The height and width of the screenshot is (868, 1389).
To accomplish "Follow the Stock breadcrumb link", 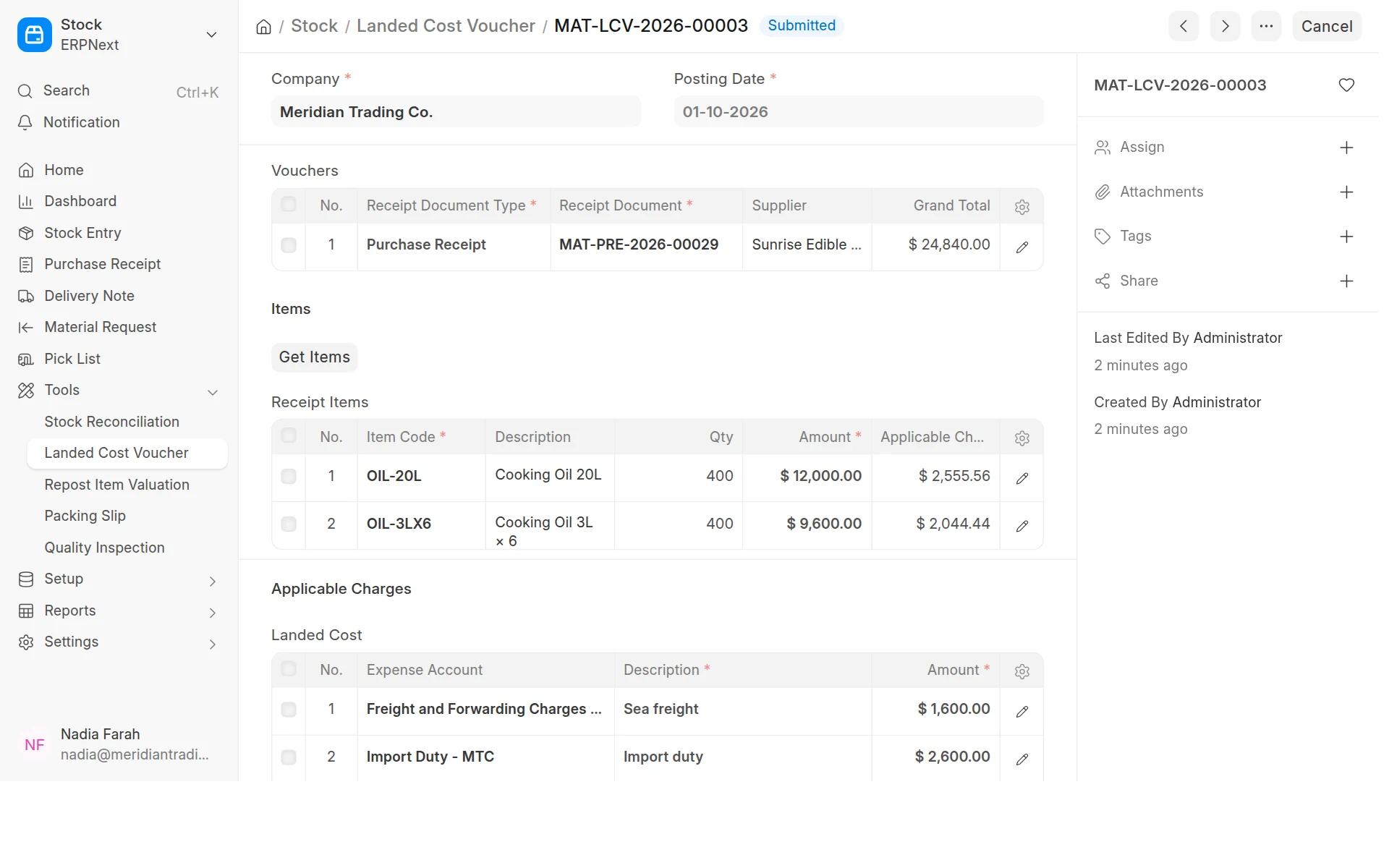I will pos(314,26).
